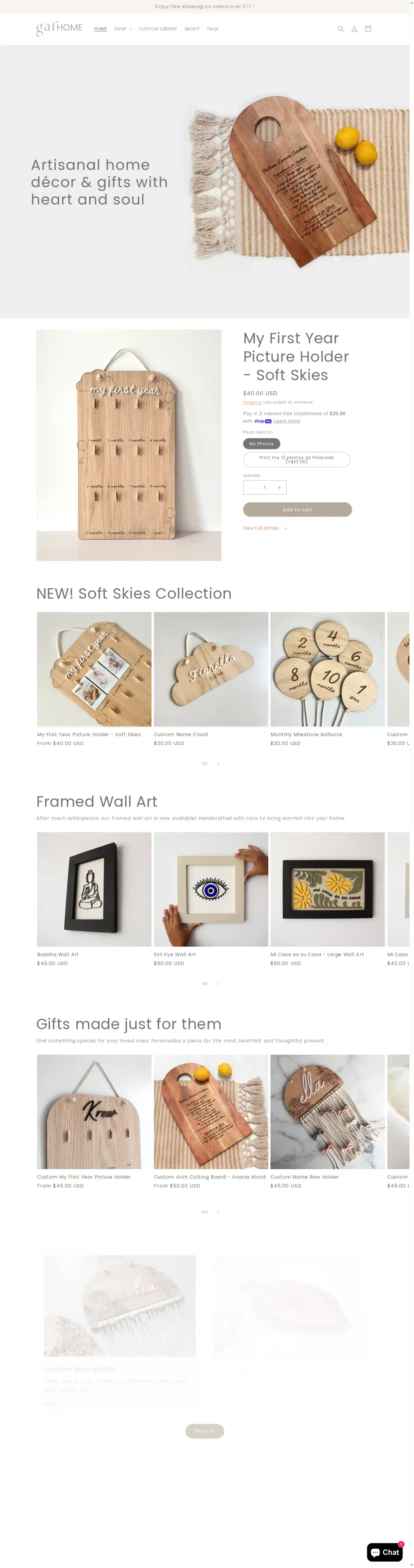Image resolution: width=414 pixels, height=1568 pixels.
Task: Click the gaf HOME logo
Action: [59, 28]
